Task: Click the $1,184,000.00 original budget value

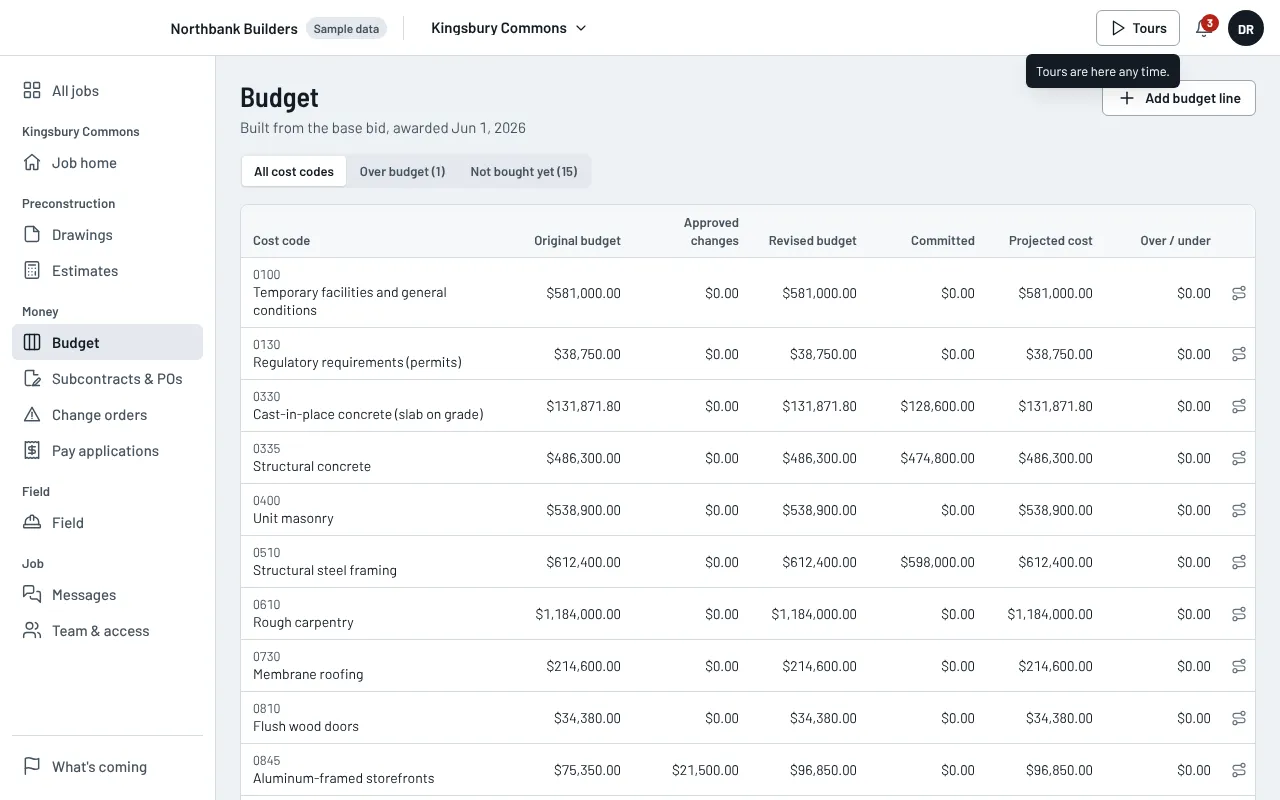Action: click(x=578, y=614)
